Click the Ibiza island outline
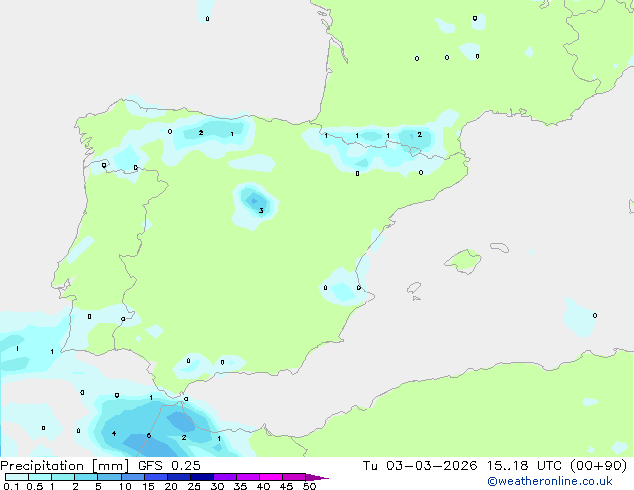This screenshot has width=634, height=490. [x=414, y=288]
